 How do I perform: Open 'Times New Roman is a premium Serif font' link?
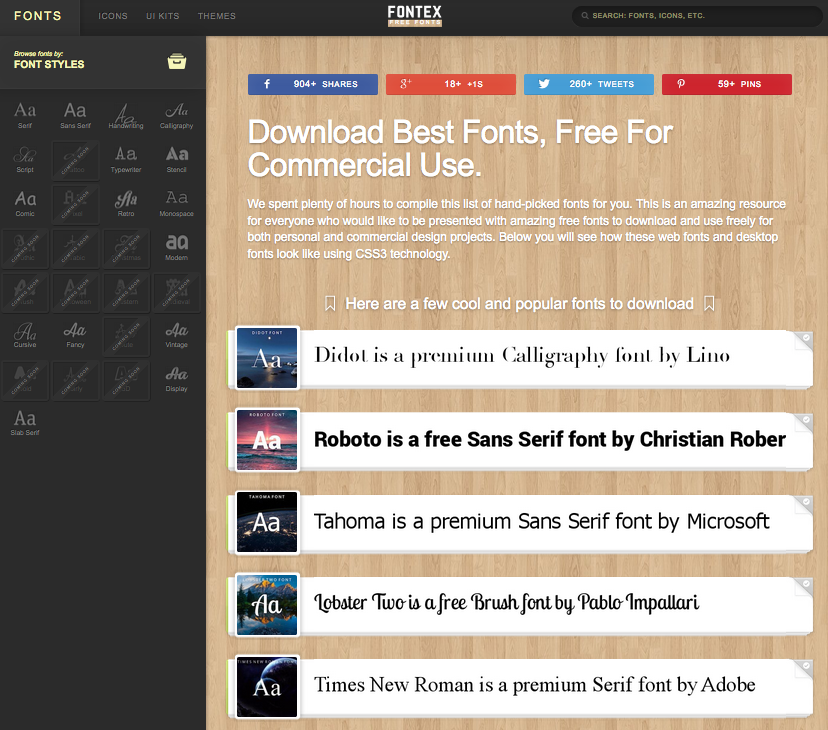coord(534,685)
